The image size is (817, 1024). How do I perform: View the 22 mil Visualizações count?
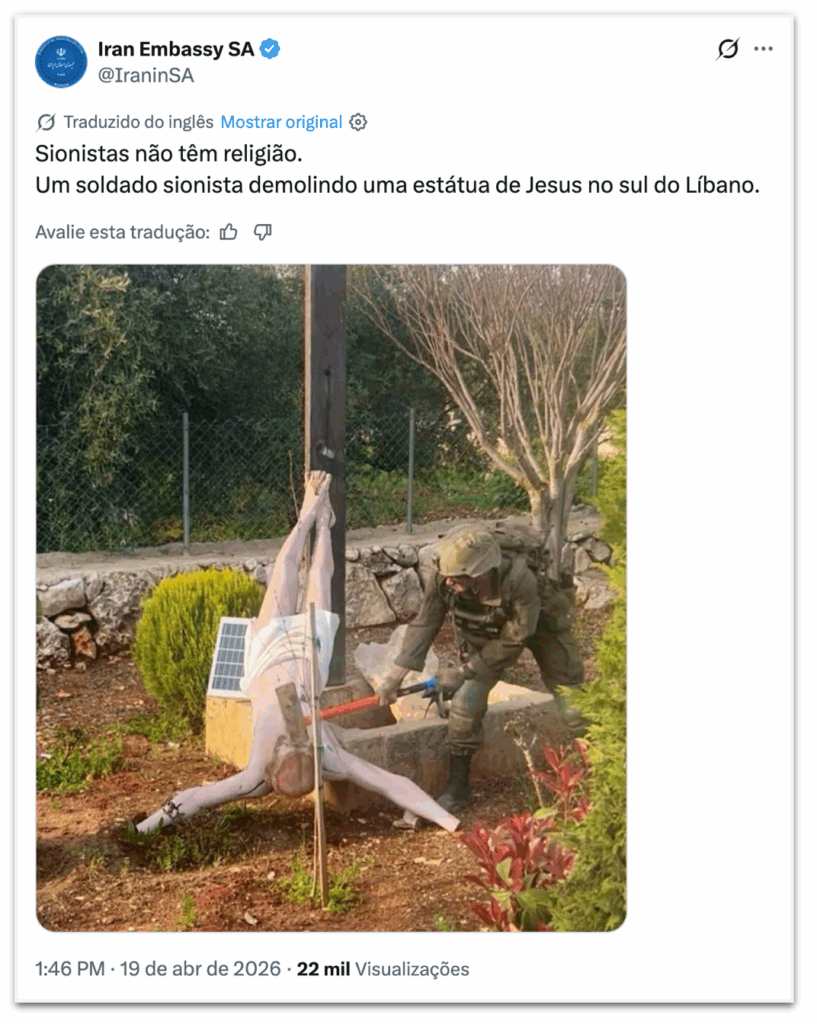(383, 969)
